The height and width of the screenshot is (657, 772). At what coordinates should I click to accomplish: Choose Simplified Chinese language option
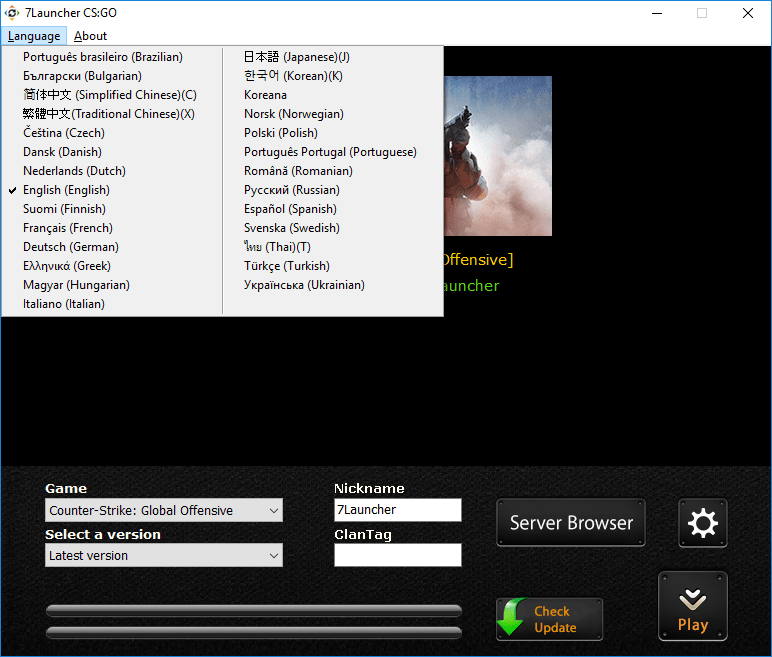click(x=112, y=95)
